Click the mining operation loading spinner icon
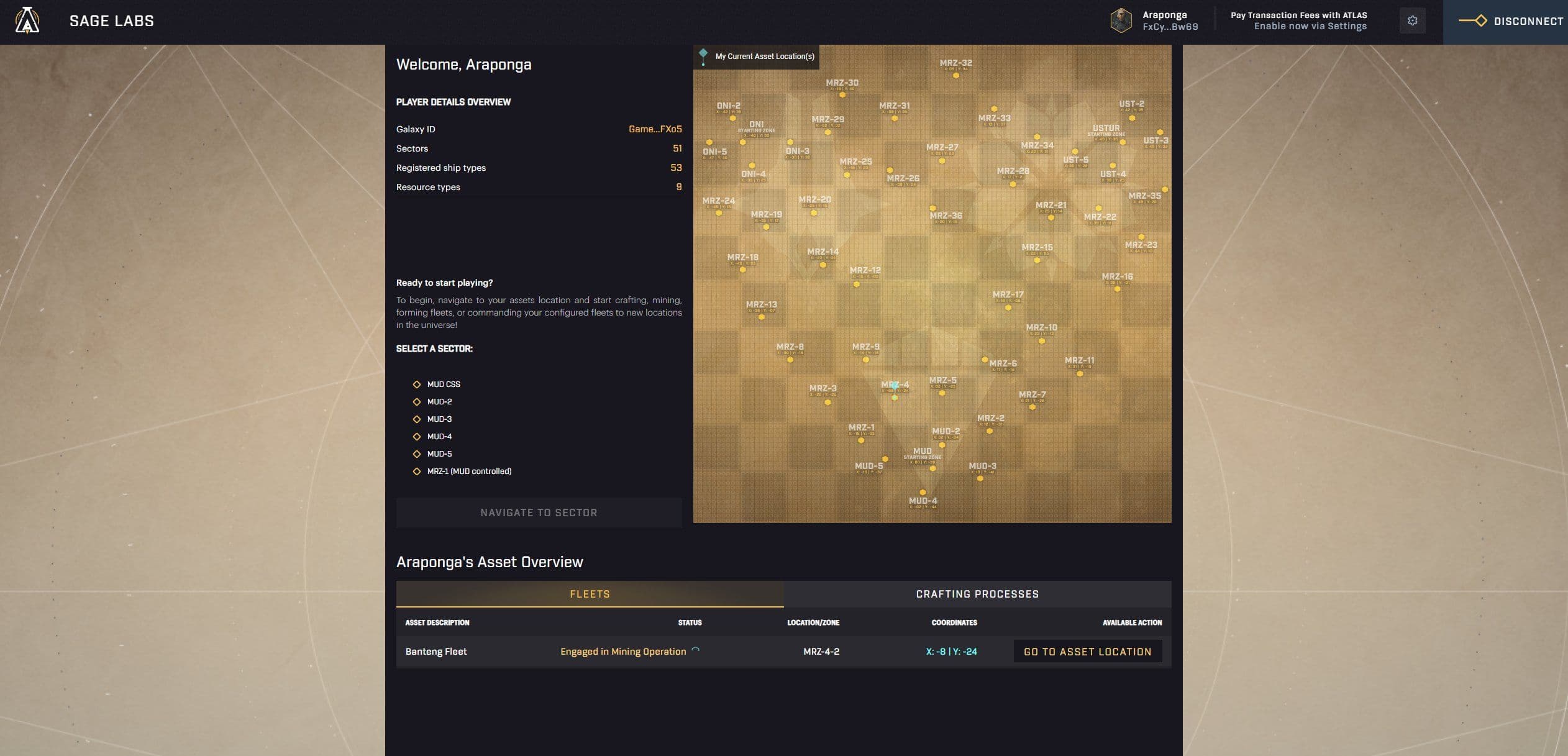Viewport: 1568px width, 756px height. 696,650
